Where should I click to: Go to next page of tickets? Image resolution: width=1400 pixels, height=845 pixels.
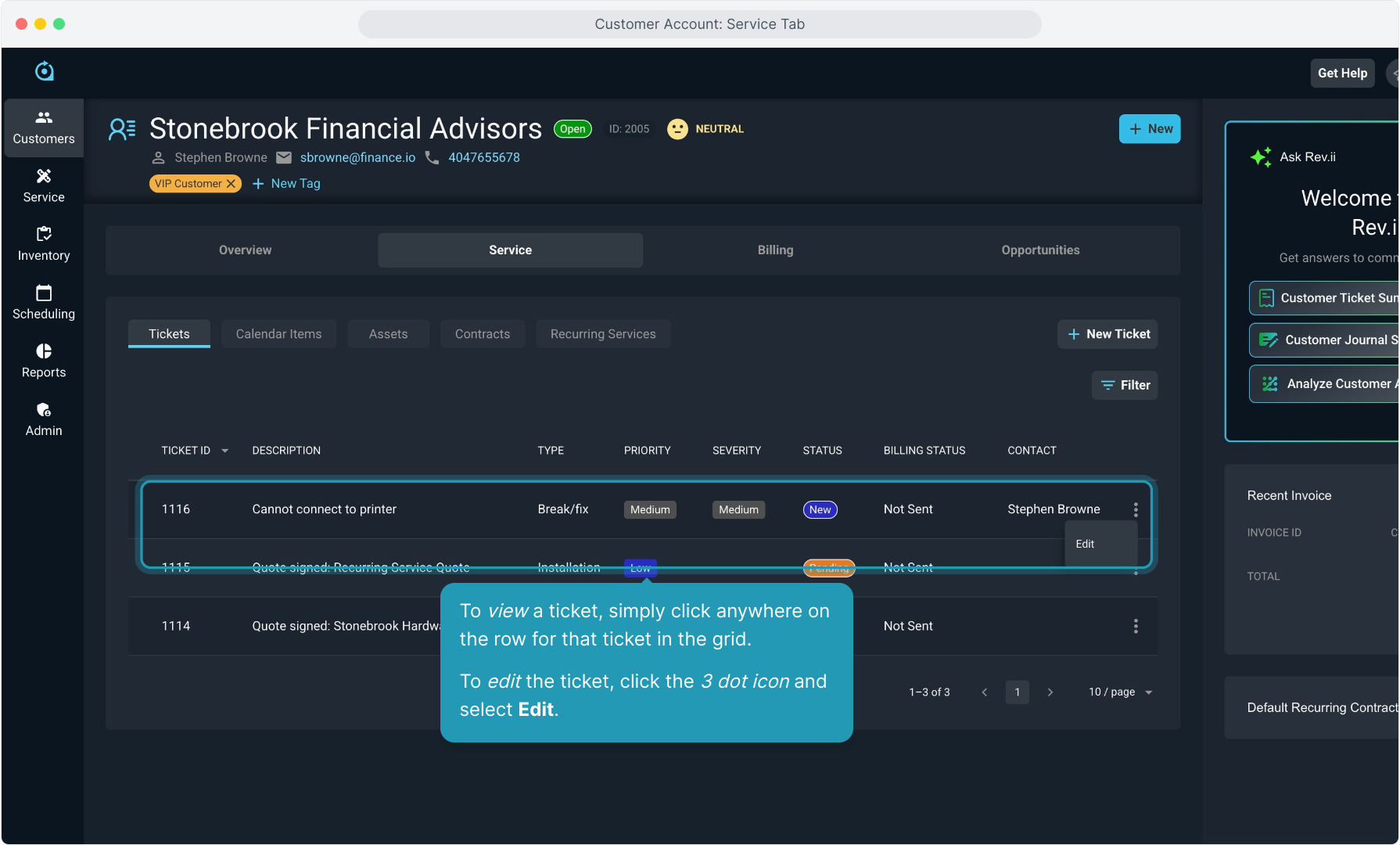tap(1050, 692)
